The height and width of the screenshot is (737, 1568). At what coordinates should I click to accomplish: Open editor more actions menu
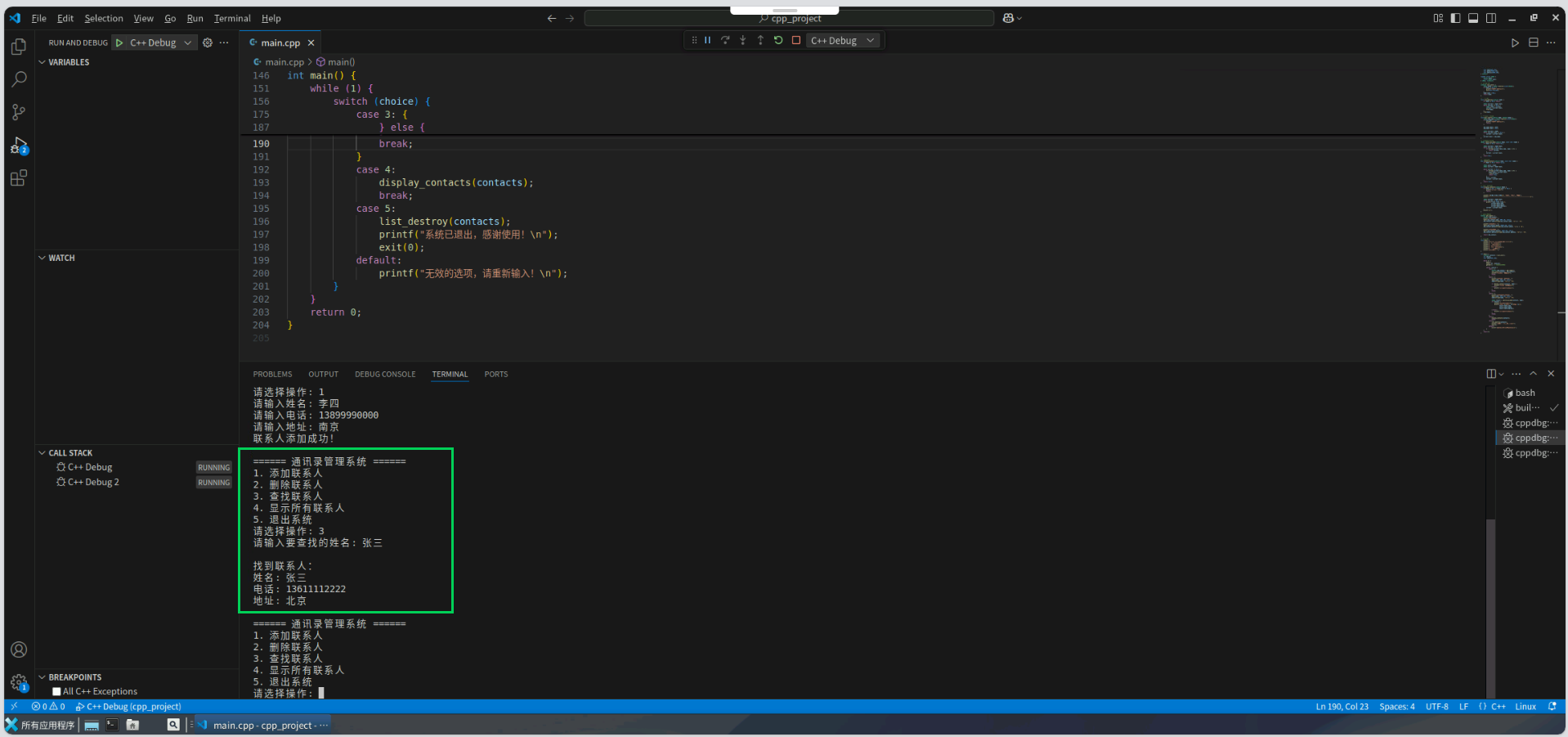point(1551,43)
